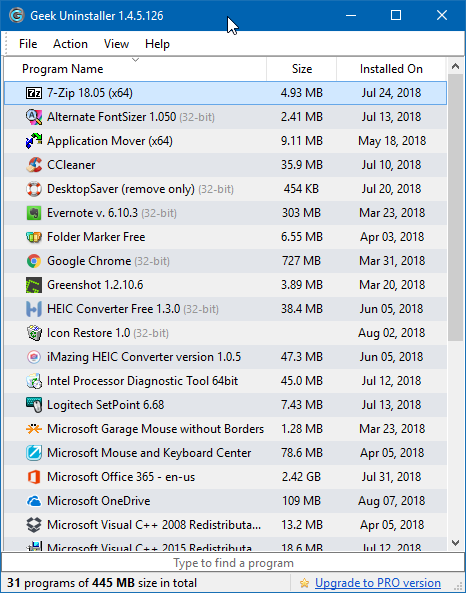Click the CCleaner icon
This screenshot has height=593, width=466.
(x=34, y=165)
